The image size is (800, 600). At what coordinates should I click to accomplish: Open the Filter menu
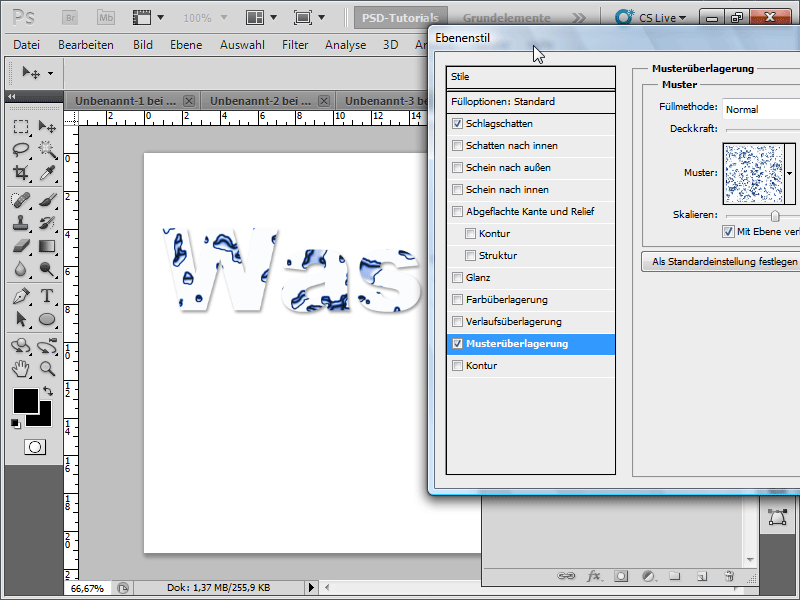pos(295,45)
